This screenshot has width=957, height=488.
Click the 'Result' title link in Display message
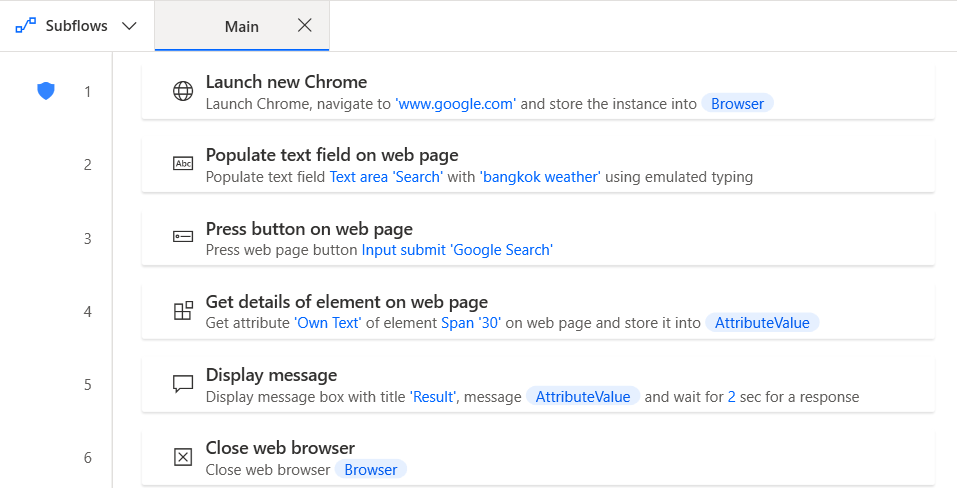click(433, 397)
